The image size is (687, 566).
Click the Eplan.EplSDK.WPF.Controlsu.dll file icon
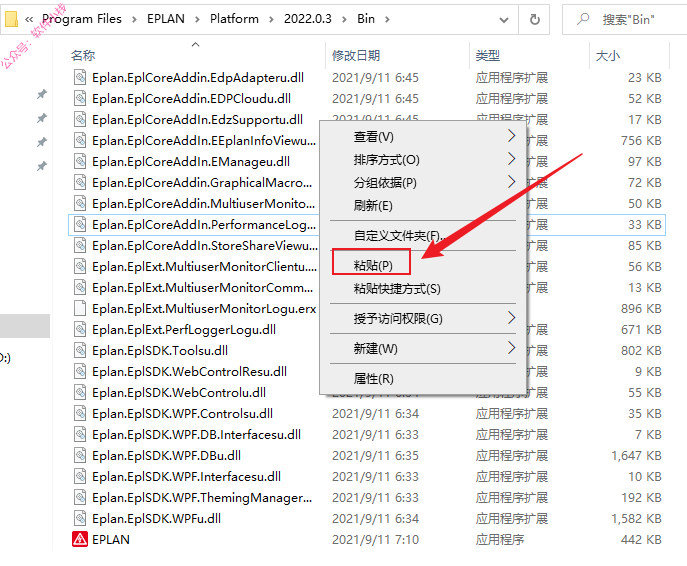(80, 414)
